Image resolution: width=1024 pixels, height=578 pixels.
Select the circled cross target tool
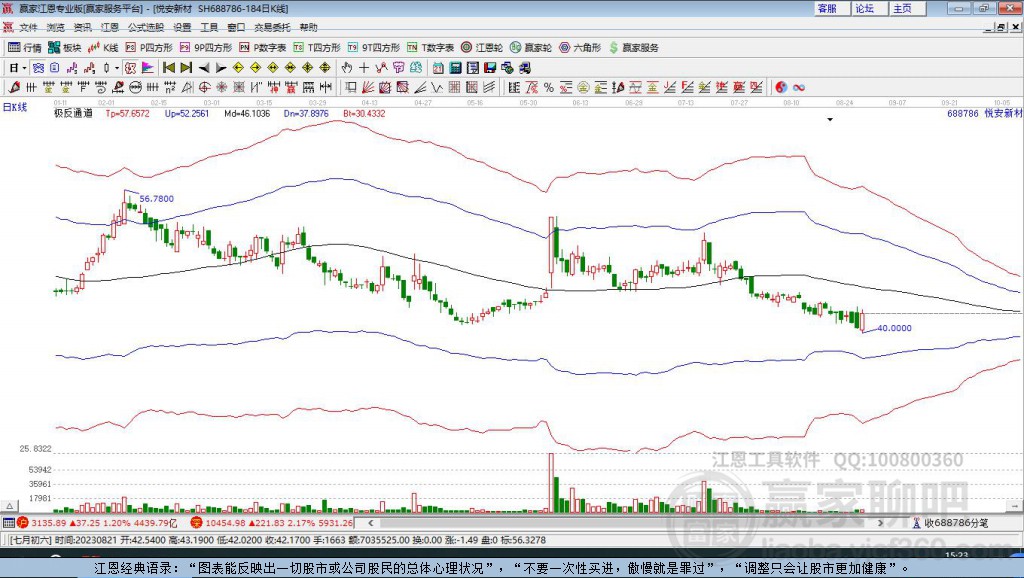[x=204, y=88]
